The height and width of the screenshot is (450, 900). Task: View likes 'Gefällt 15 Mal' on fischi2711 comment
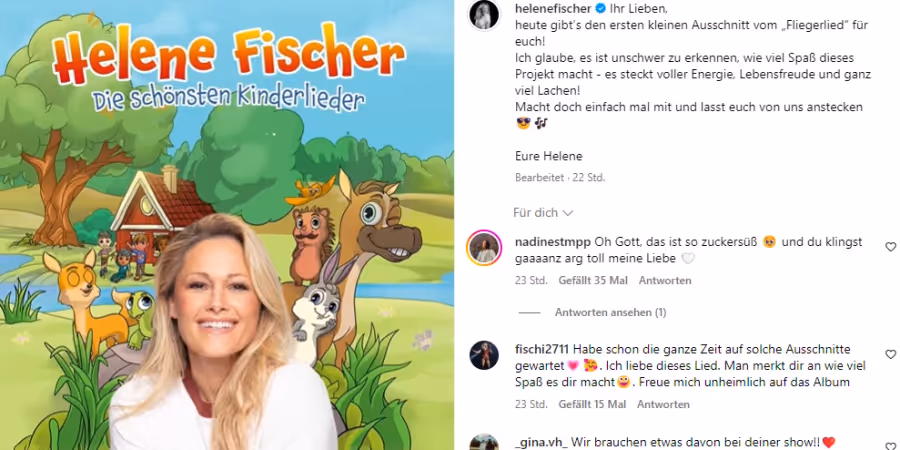(592, 405)
